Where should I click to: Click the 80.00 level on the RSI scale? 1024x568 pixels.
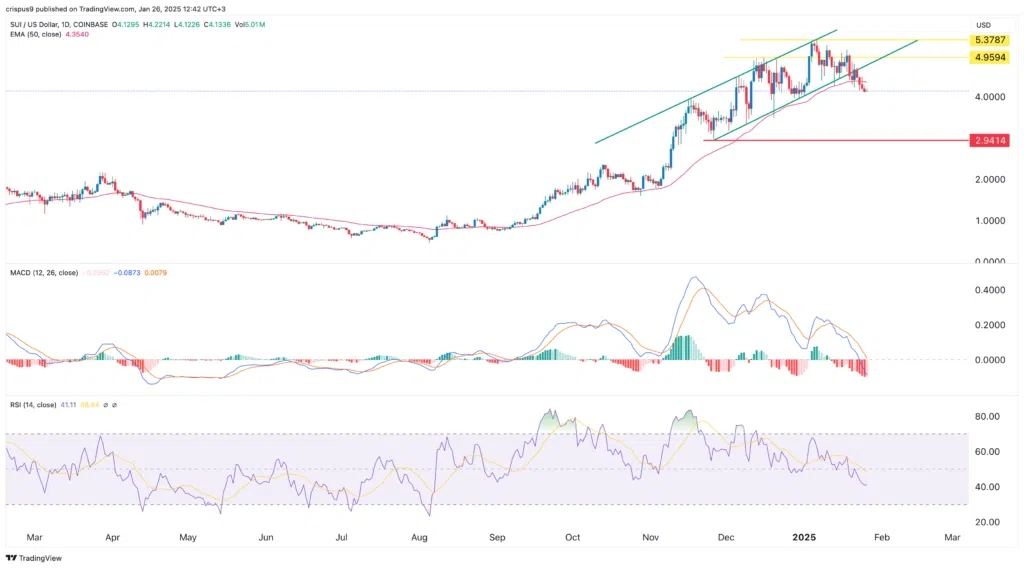987,417
